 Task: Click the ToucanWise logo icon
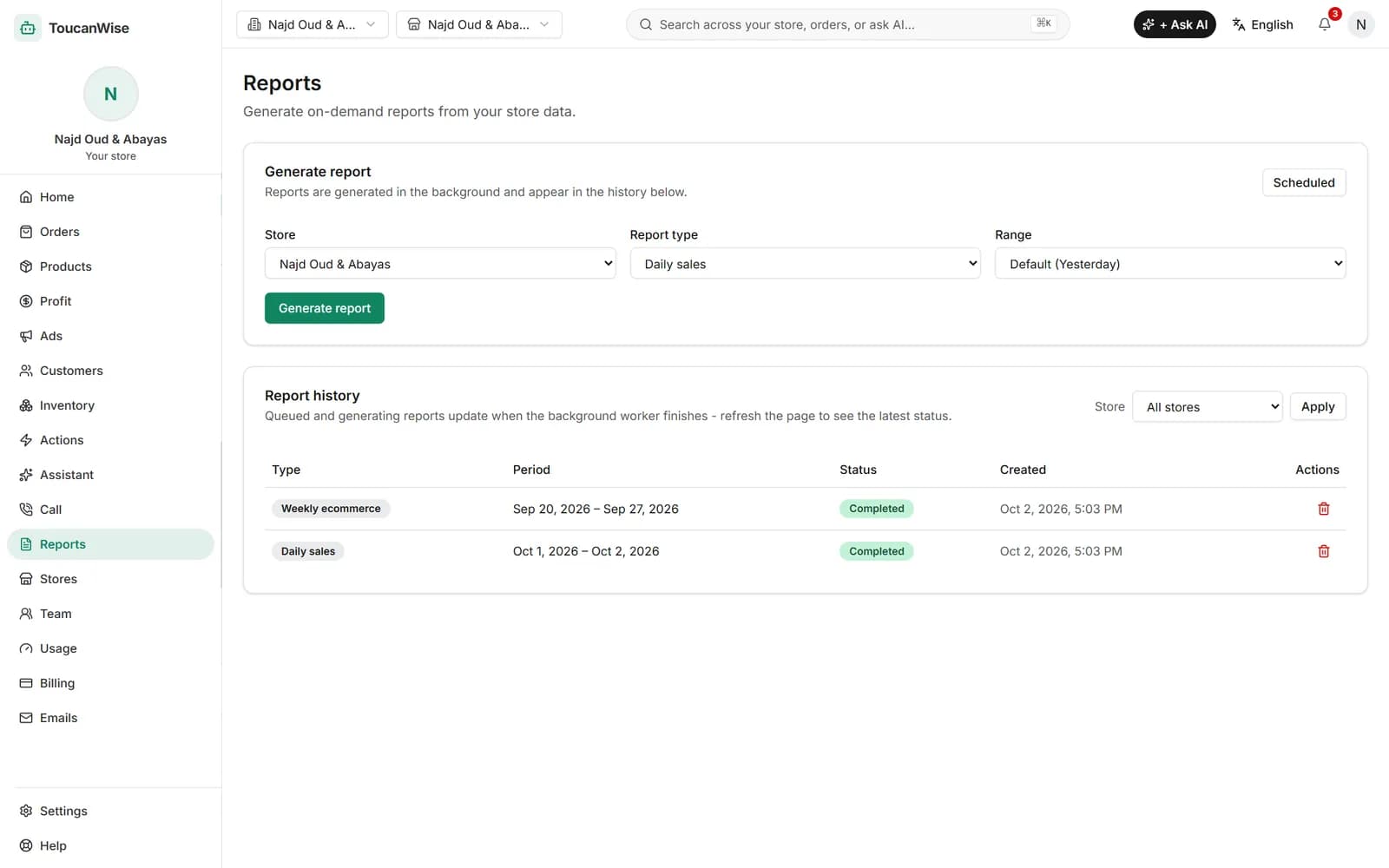click(28, 28)
